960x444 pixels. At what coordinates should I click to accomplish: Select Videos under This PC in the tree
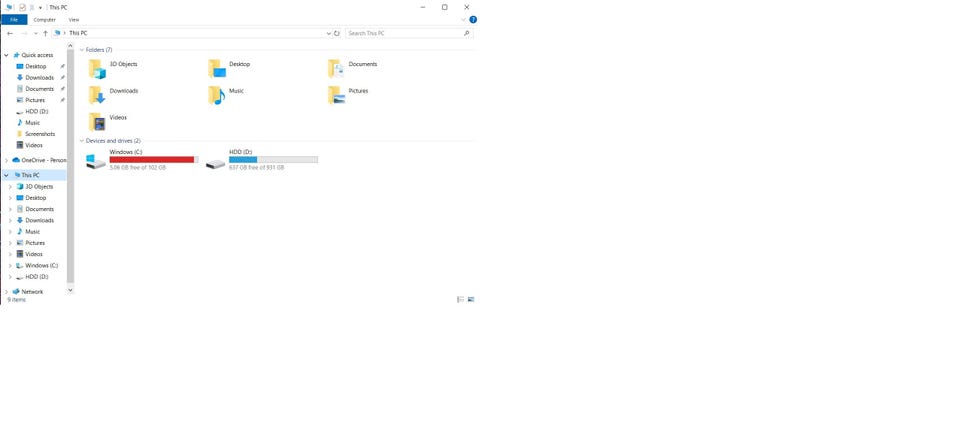pyautogui.click(x=34, y=254)
